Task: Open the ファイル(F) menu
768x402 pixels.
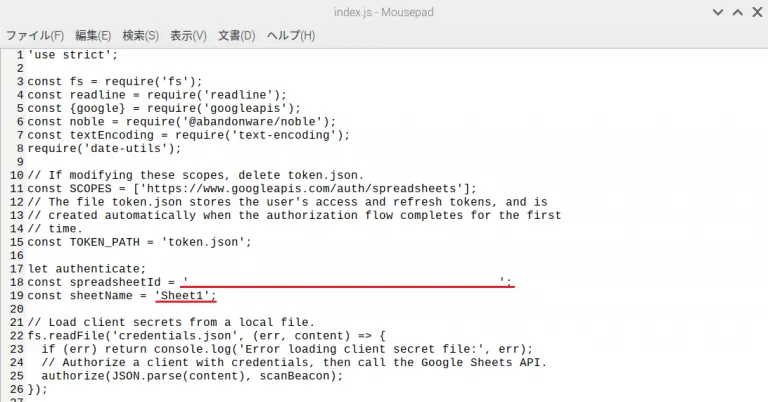Action: [35, 35]
